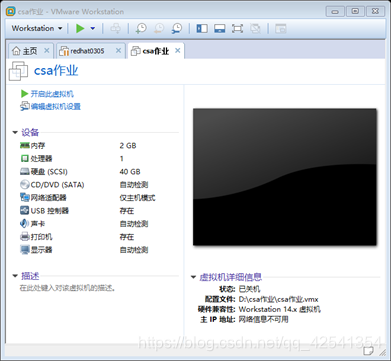Screen dimensions: 391x361
Task: Open the power options dropdown arrow
Action: click(x=93, y=29)
